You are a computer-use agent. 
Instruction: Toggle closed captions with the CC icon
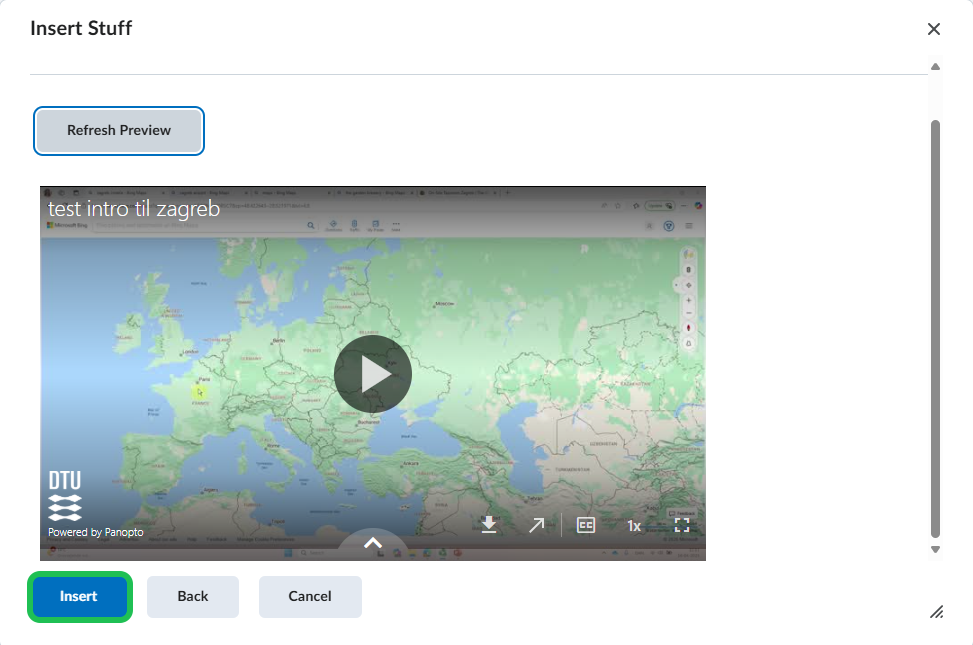(x=586, y=525)
